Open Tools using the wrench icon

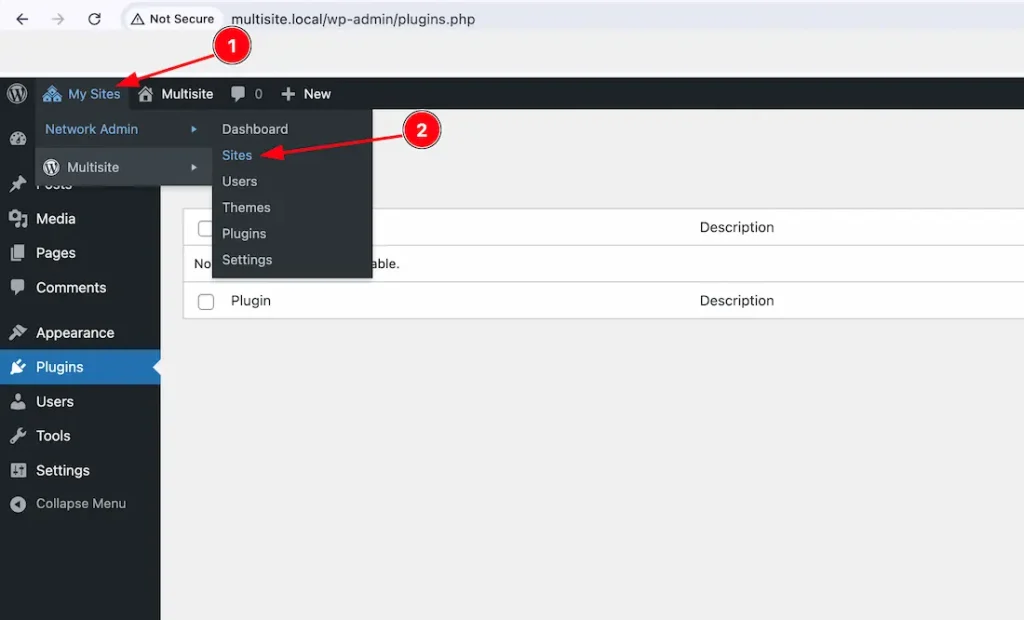click(x=20, y=435)
